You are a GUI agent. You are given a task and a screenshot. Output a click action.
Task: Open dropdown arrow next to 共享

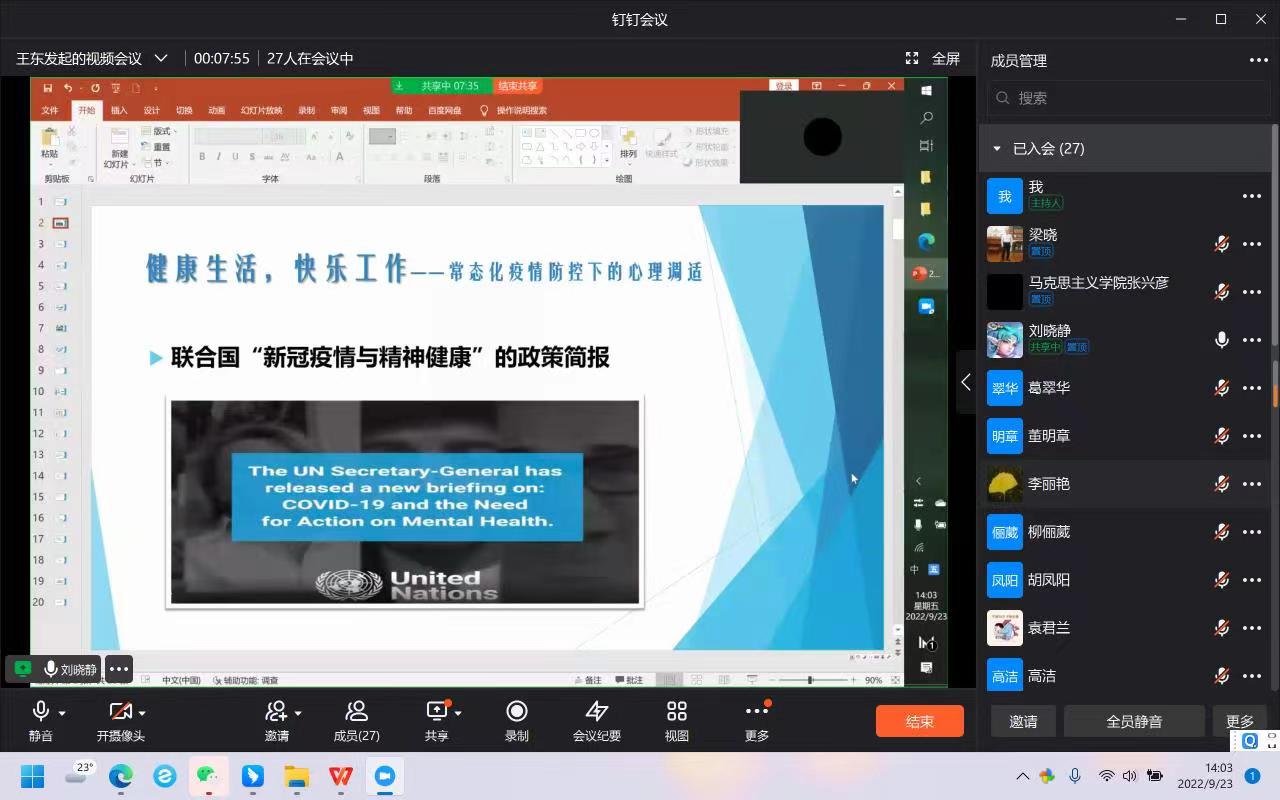click(458, 713)
